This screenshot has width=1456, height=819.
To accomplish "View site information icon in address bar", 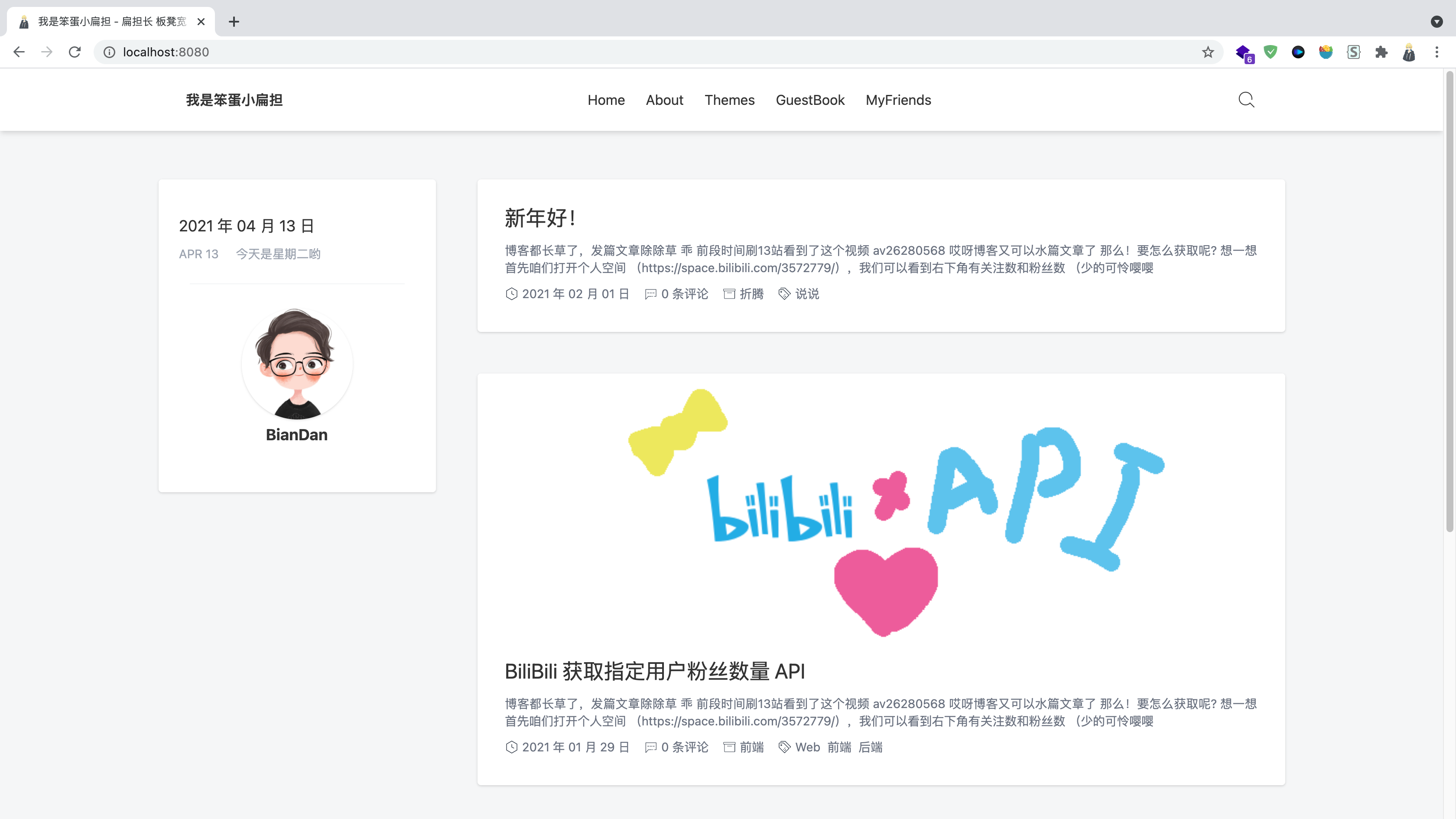I will 109,52.
